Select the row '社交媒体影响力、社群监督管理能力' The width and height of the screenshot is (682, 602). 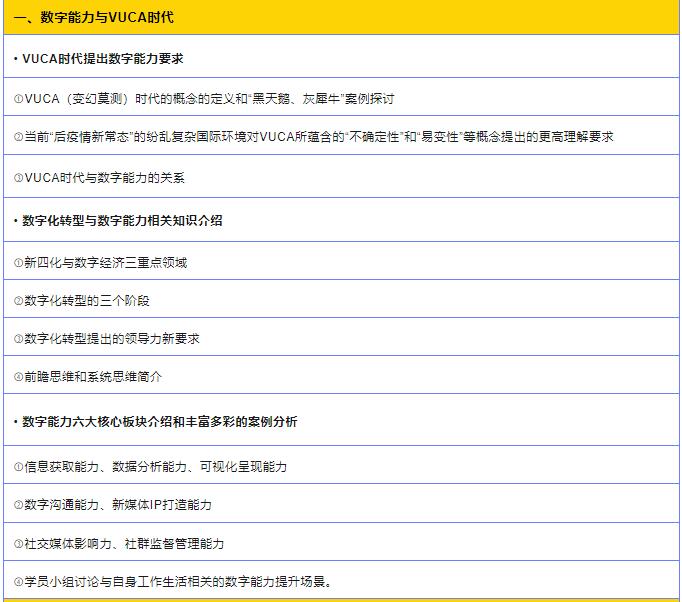point(341,542)
